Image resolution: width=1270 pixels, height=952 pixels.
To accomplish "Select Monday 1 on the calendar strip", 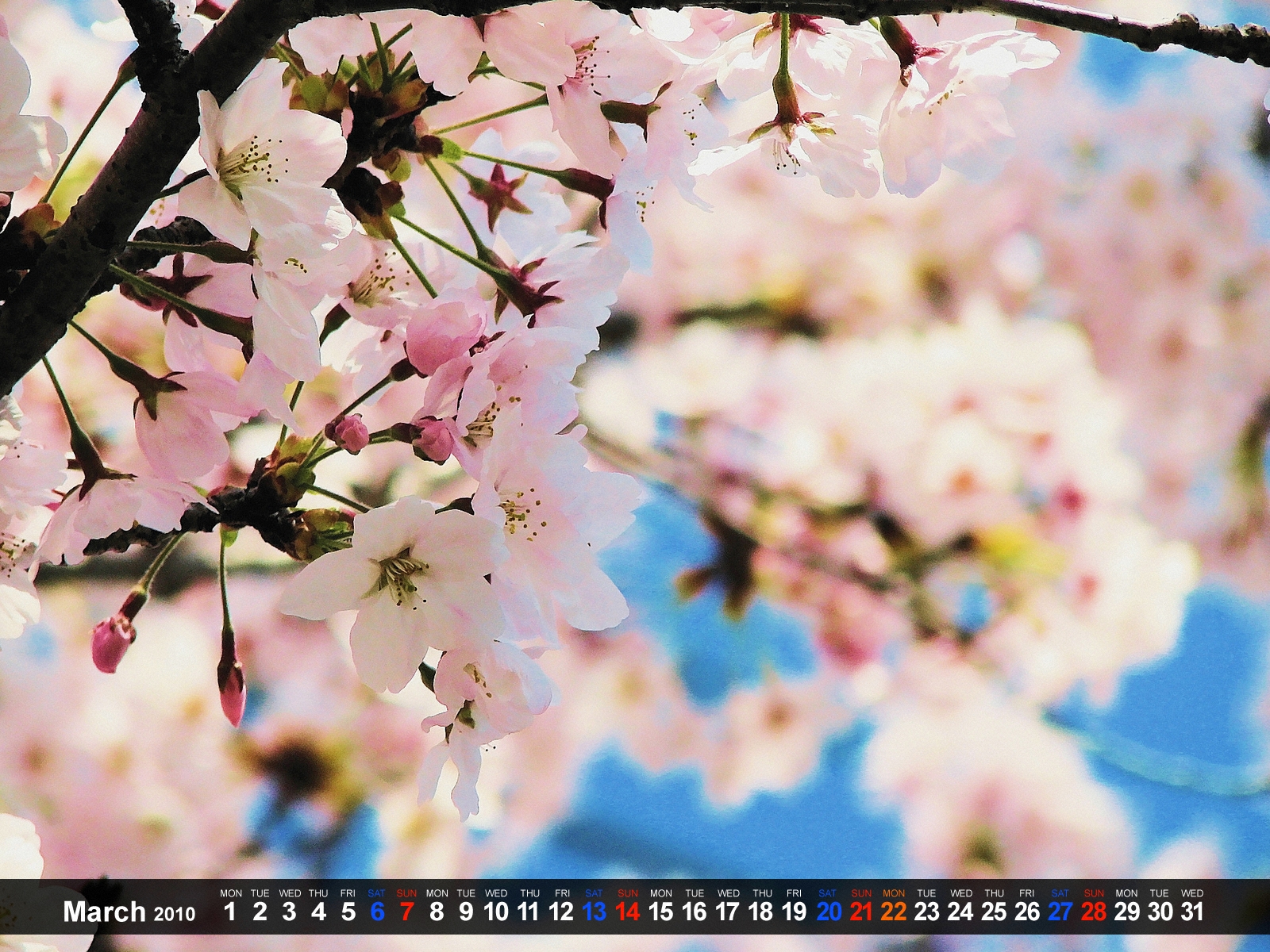I will click(230, 912).
